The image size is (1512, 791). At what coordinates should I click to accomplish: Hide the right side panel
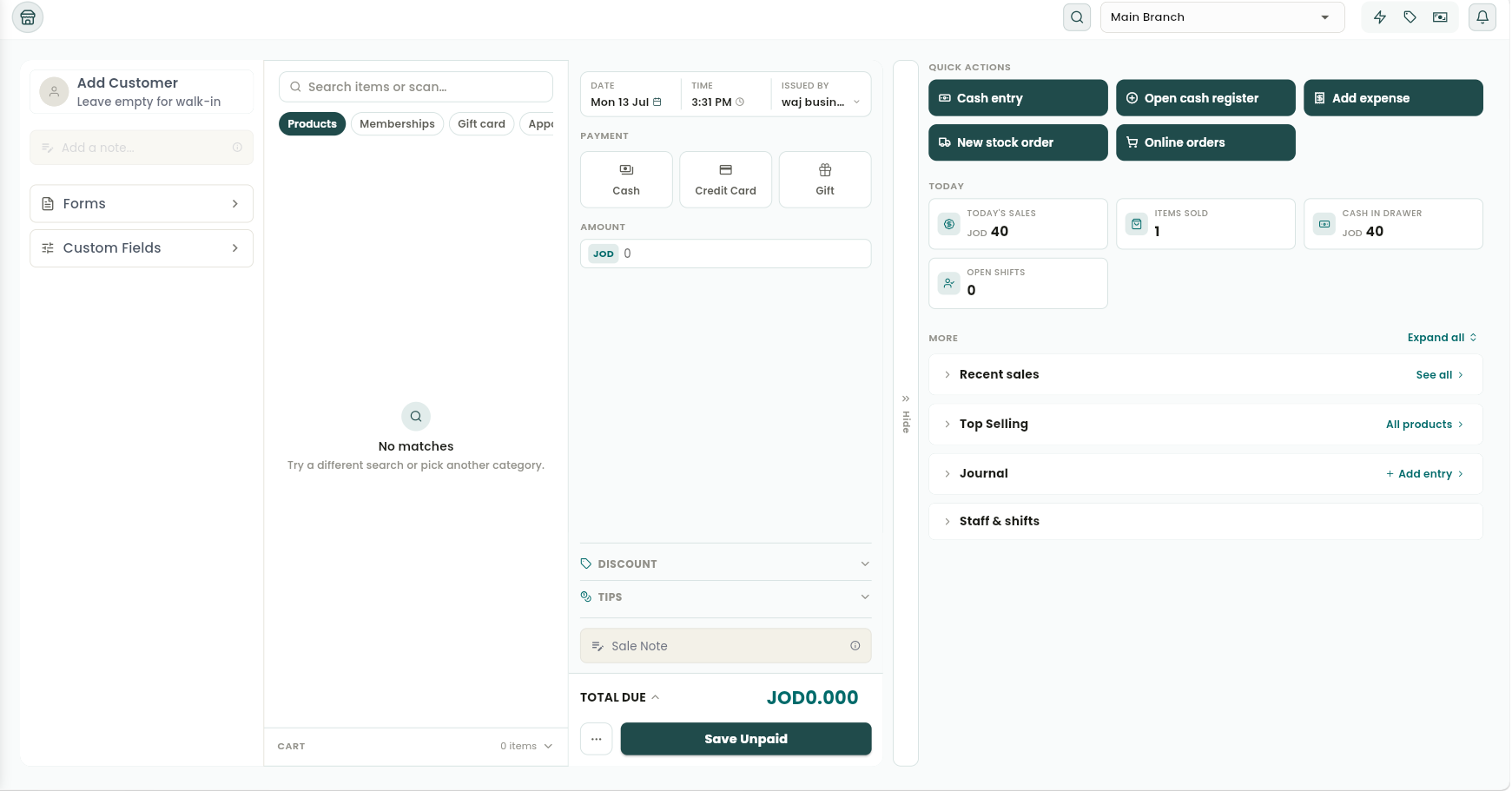coord(906,413)
